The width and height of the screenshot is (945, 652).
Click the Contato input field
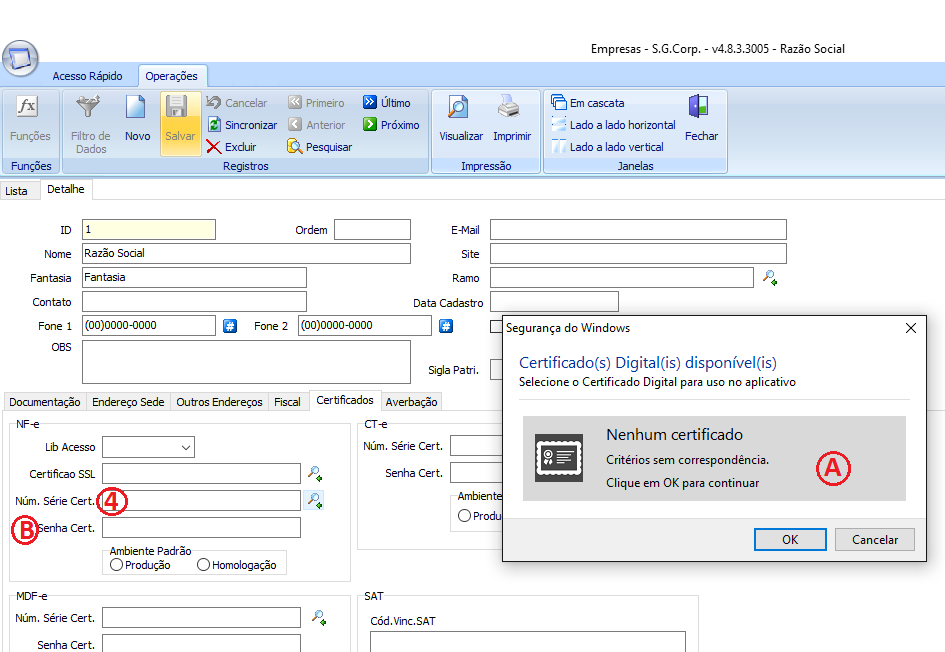click(194, 301)
